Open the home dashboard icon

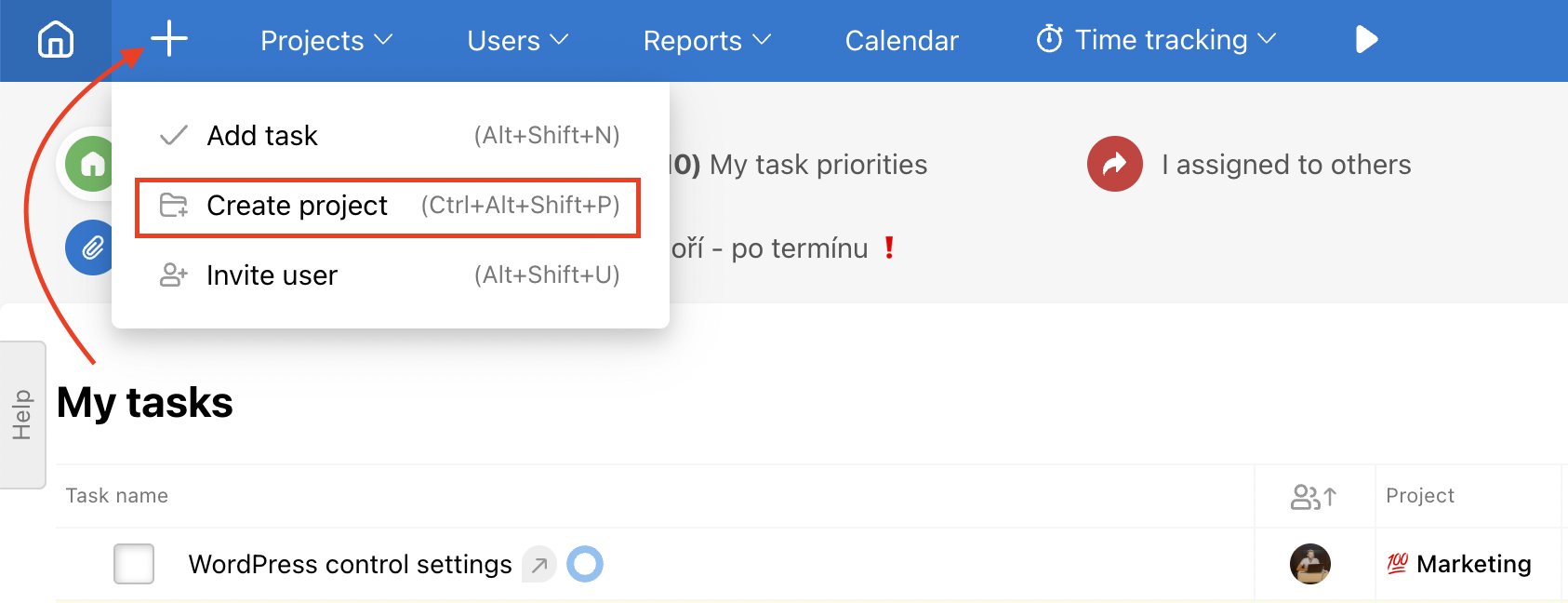pos(56,40)
